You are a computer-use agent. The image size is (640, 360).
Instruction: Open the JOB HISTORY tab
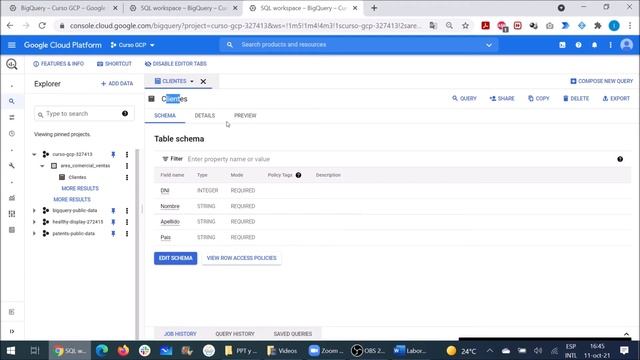pos(180,334)
